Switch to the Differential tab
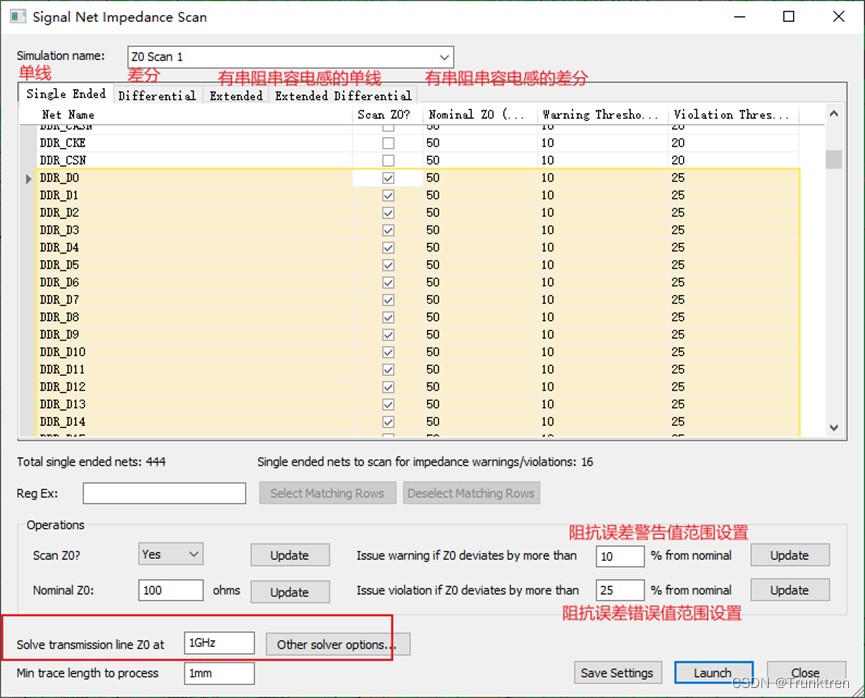This screenshot has height=698, width=865. pos(157,95)
